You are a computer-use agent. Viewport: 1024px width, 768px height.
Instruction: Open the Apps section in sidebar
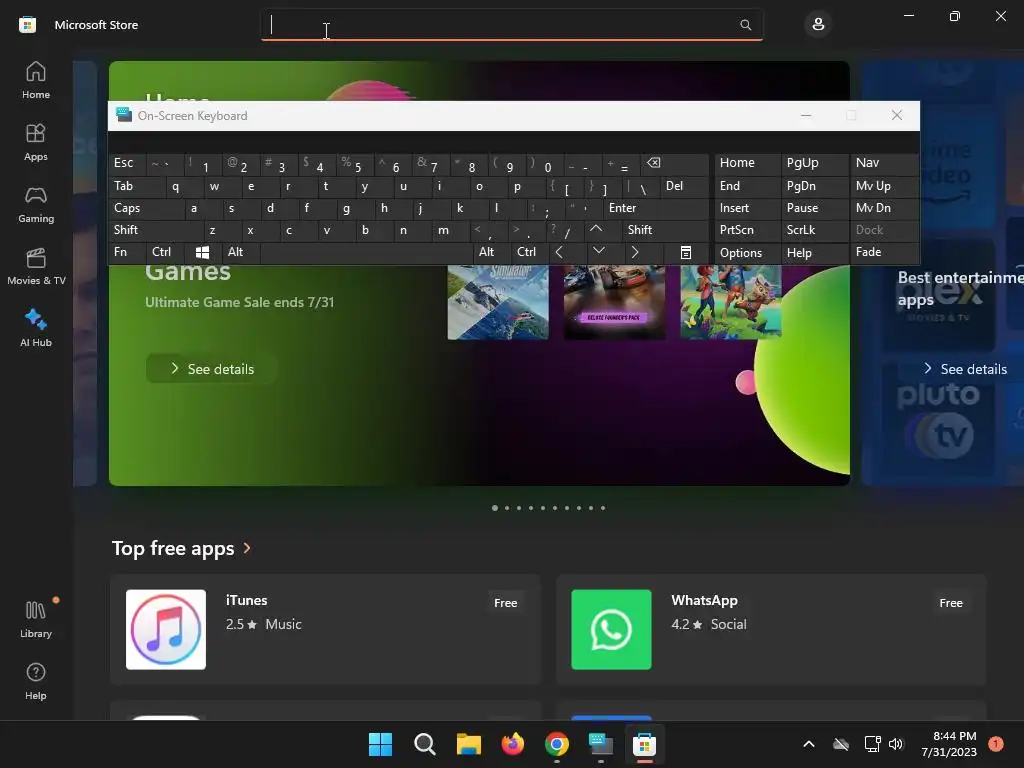click(x=36, y=142)
